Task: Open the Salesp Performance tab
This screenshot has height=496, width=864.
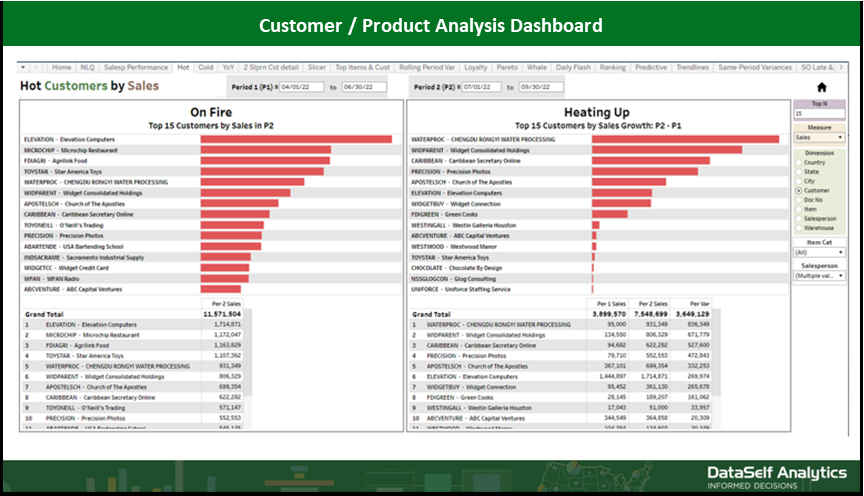Action: (136, 67)
